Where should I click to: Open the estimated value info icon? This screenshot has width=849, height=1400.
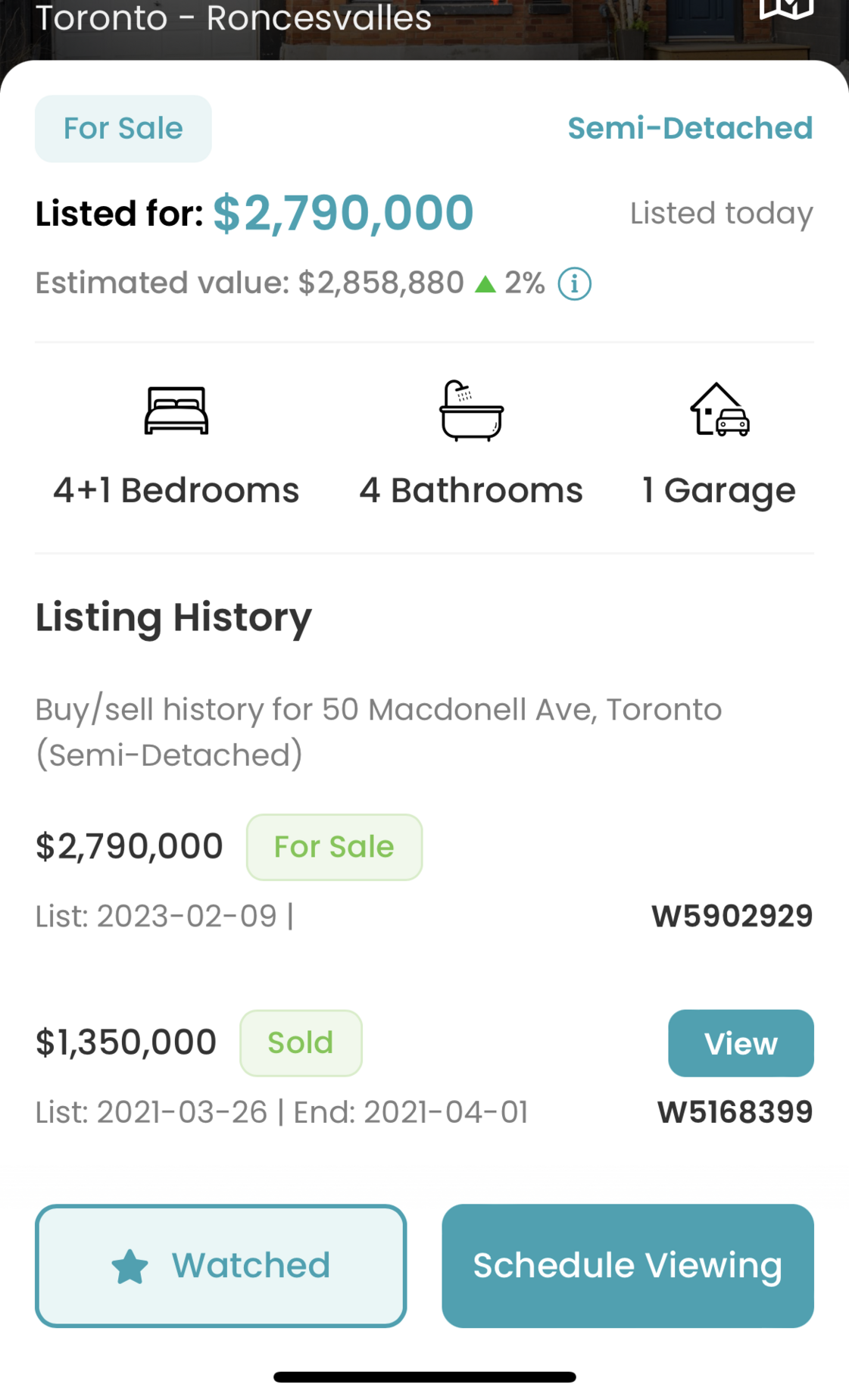(574, 284)
